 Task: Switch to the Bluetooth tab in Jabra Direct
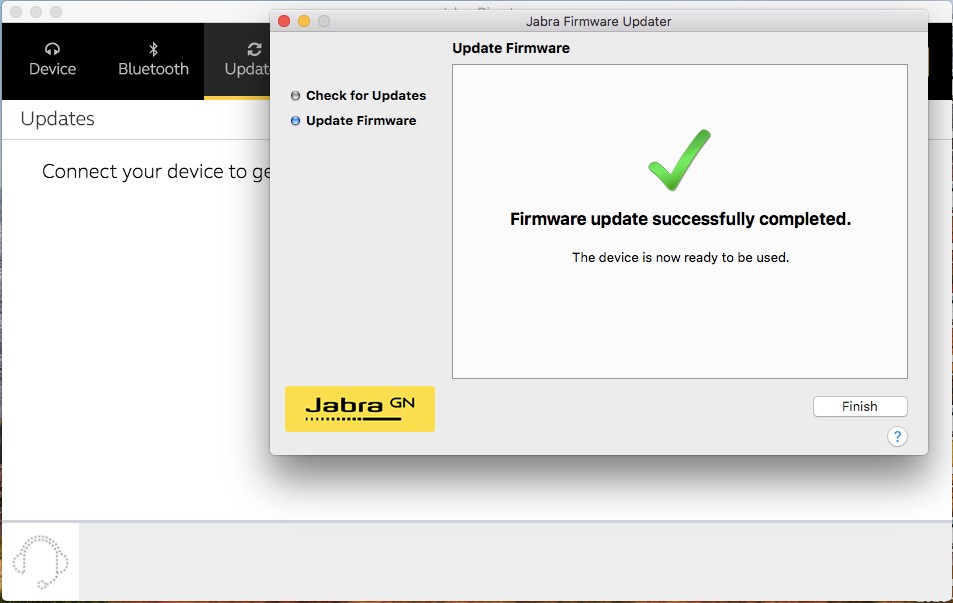(x=153, y=60)
